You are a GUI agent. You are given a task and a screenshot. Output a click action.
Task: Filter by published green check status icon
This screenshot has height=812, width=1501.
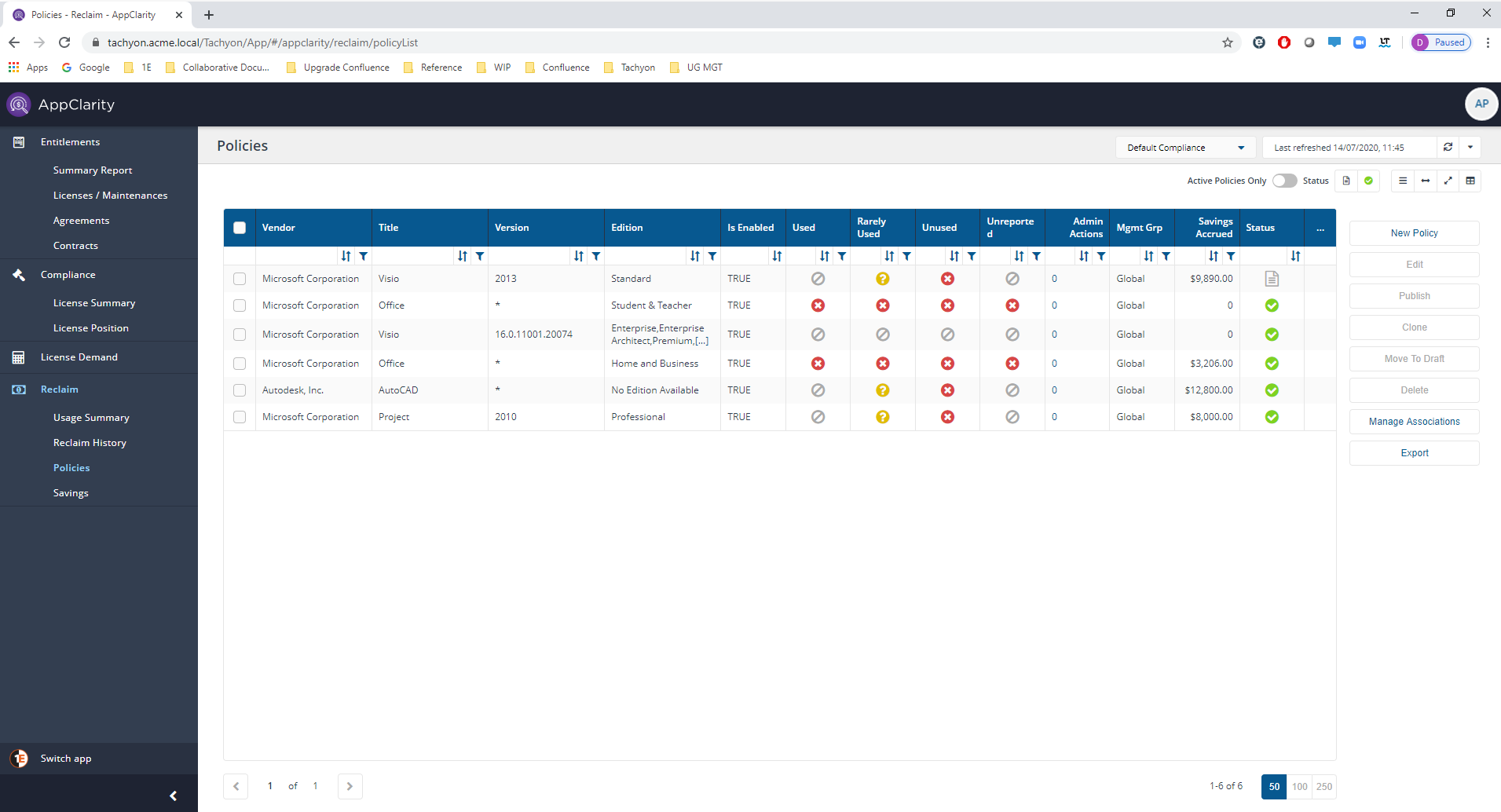[x=1368, y=181]
